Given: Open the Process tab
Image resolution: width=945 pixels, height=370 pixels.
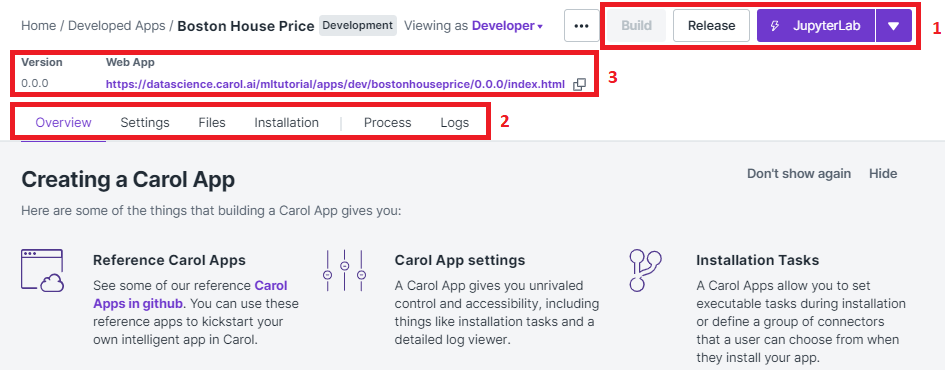Looking at the screenshot, I should (388, 123).
